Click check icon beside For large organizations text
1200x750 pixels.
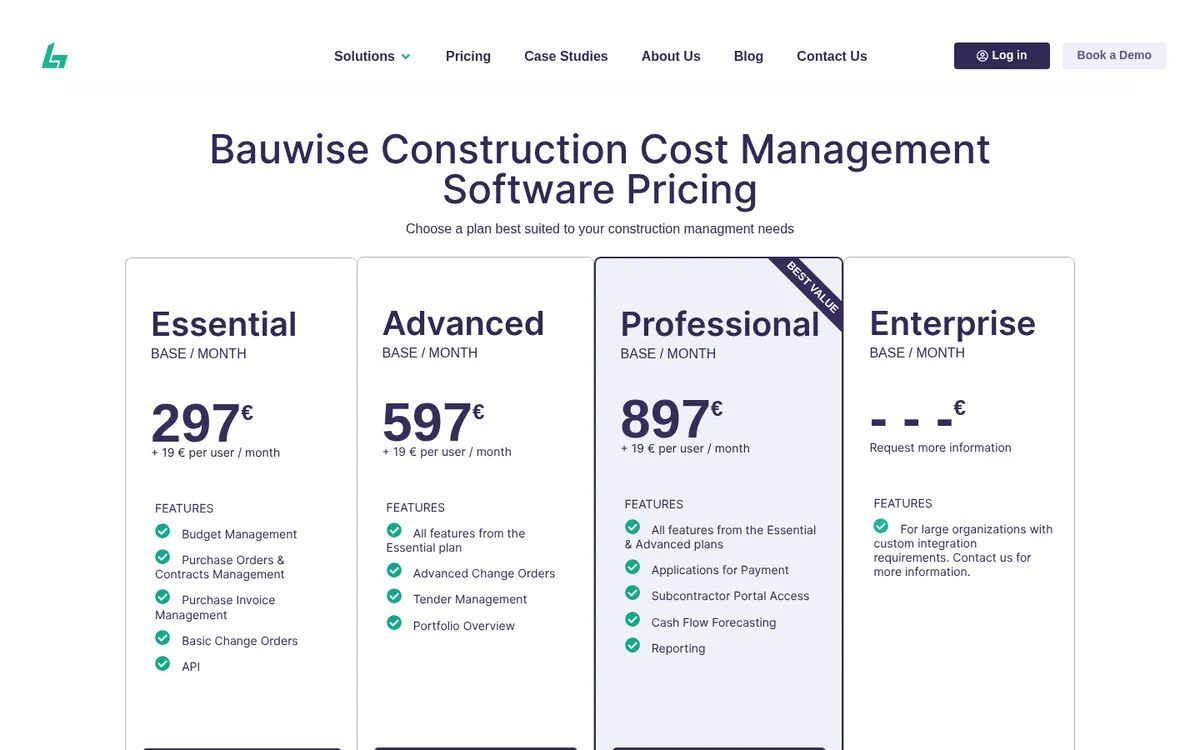(x=881, y=526)
